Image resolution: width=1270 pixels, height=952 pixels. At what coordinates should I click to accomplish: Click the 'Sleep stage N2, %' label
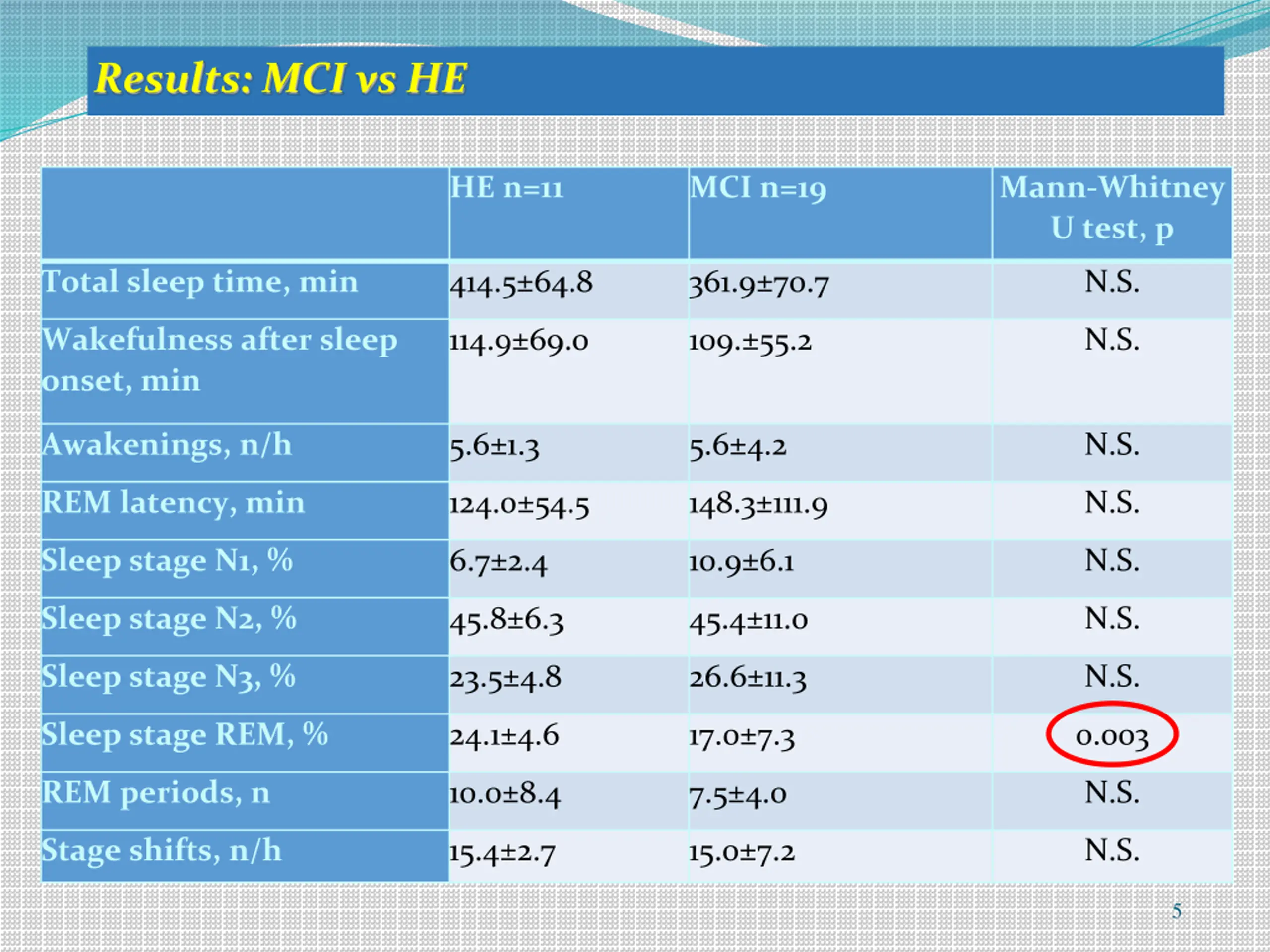click(x=169, y=619)
